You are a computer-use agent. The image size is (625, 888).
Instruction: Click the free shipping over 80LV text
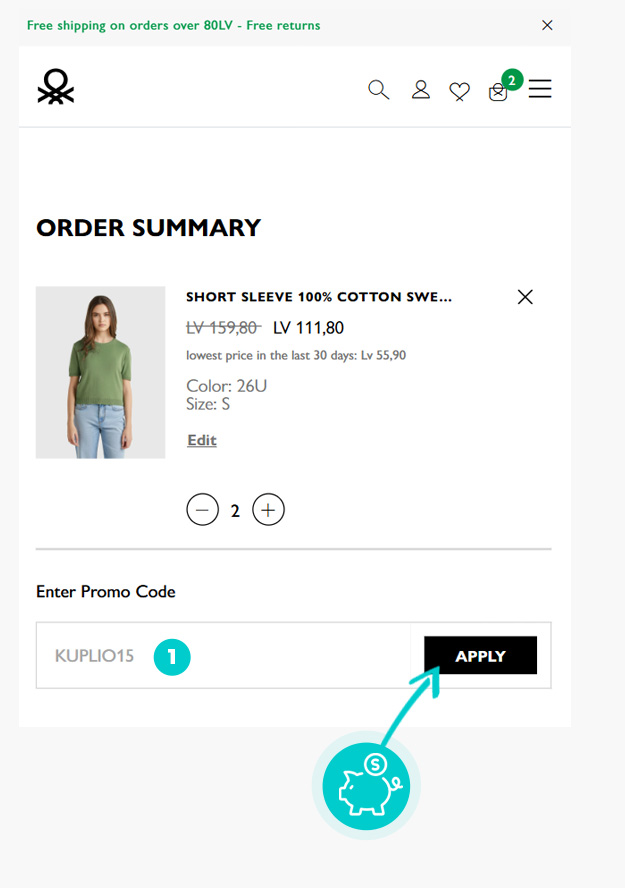click(x=173, y=25)
